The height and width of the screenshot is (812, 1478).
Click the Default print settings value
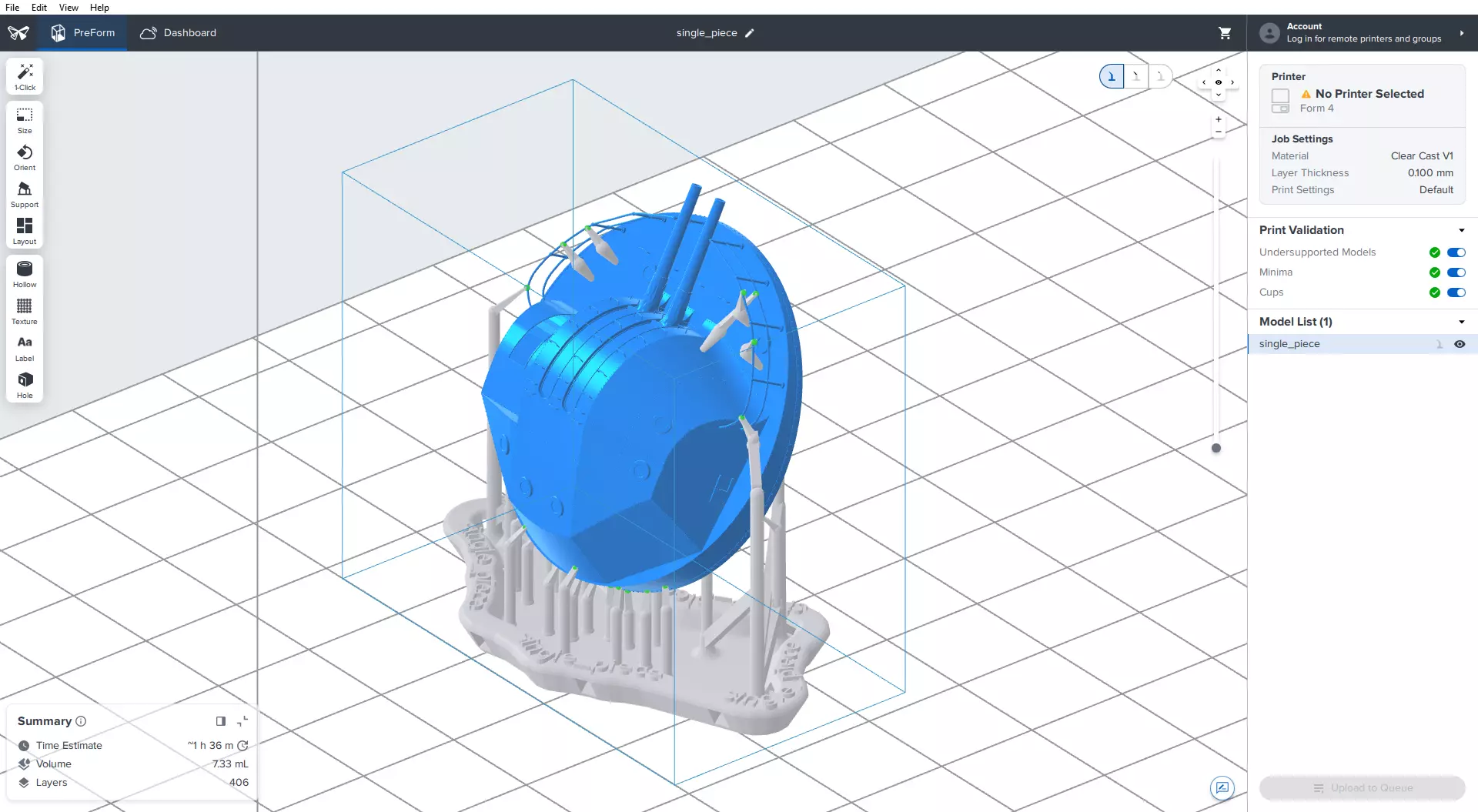tap(1436, 190)
